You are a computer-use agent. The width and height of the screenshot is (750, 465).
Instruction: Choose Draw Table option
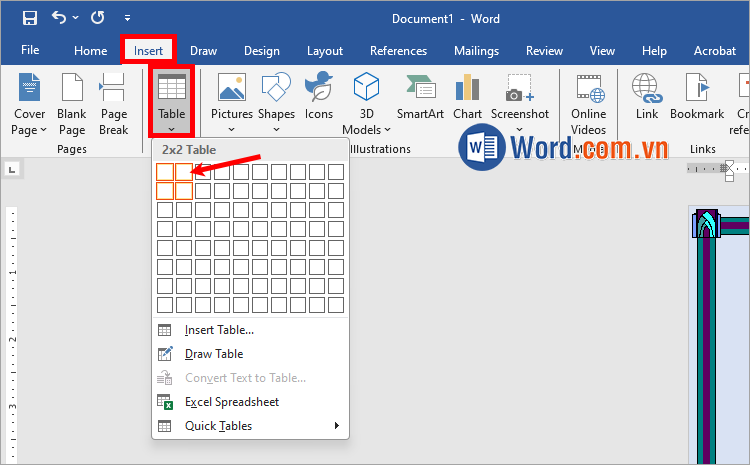click(x=251, y=354)
